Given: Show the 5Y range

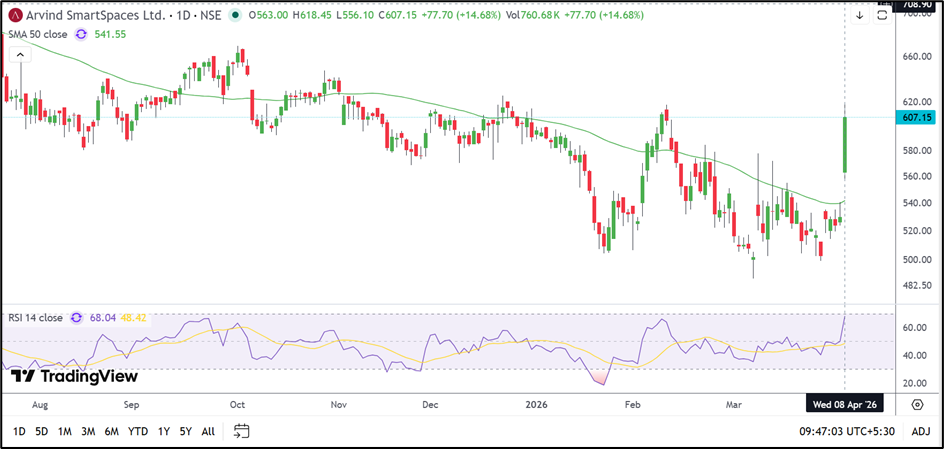Looking at the screenshot, I should click(x=185, y=431).
